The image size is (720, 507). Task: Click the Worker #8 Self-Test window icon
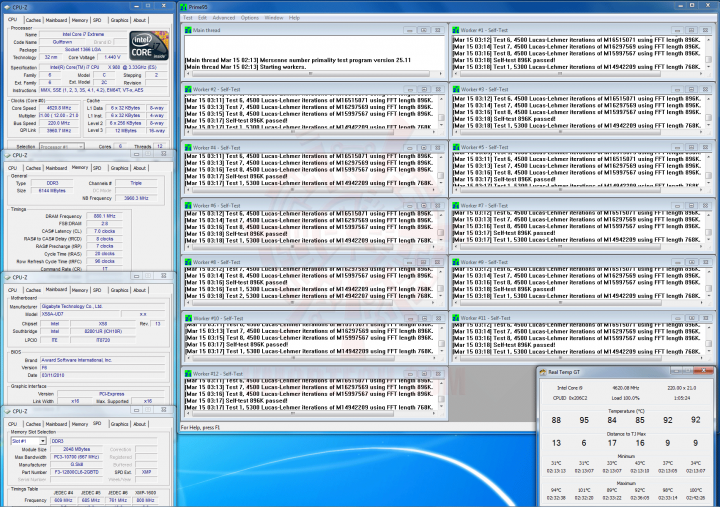pos(188,262)
